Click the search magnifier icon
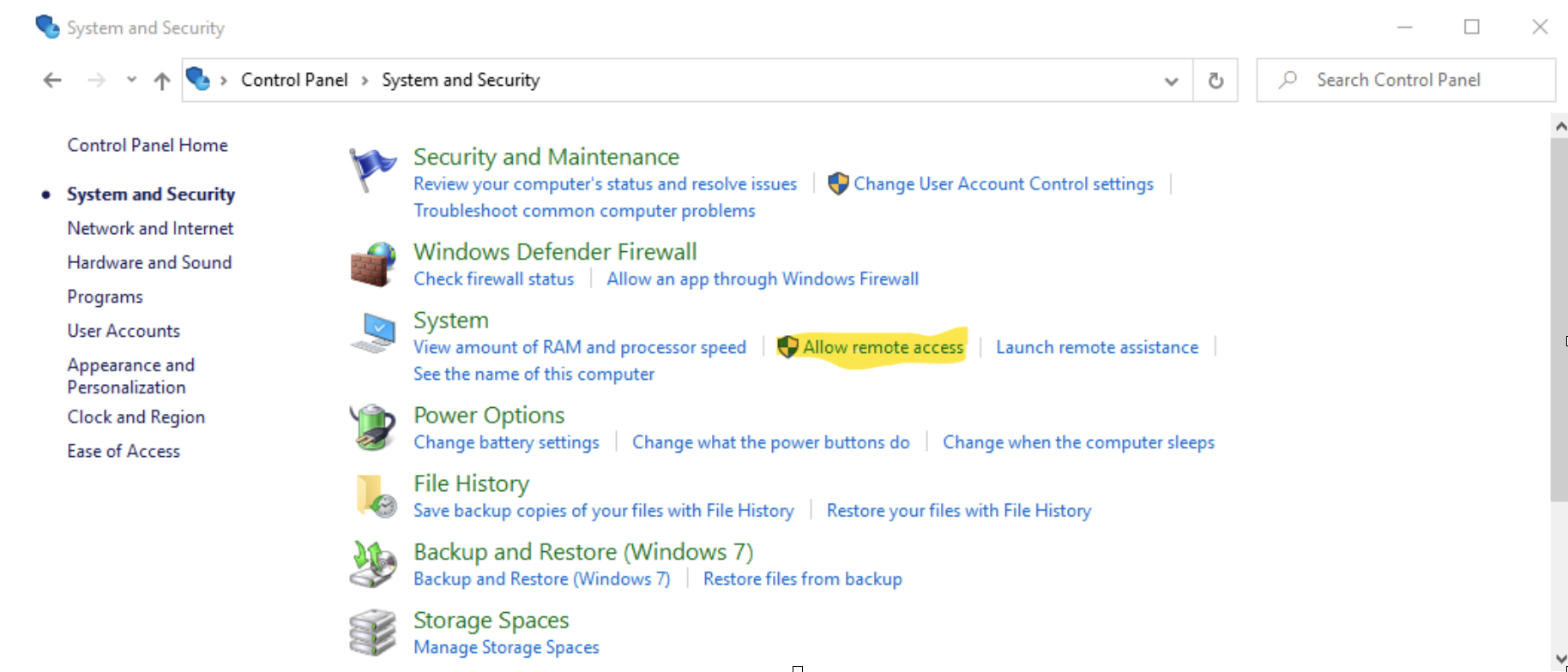Viewport: 1568px width, 672px height. [x=1288, y=80]
